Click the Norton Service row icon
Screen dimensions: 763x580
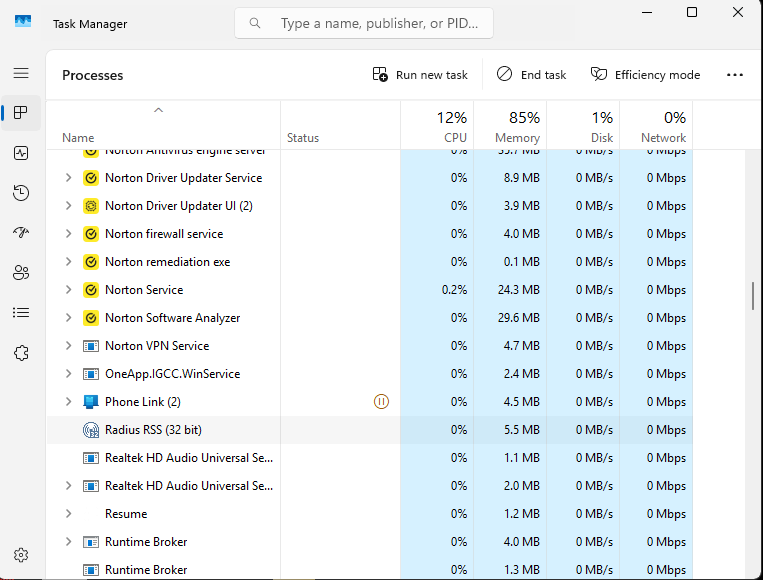(91, 290)
